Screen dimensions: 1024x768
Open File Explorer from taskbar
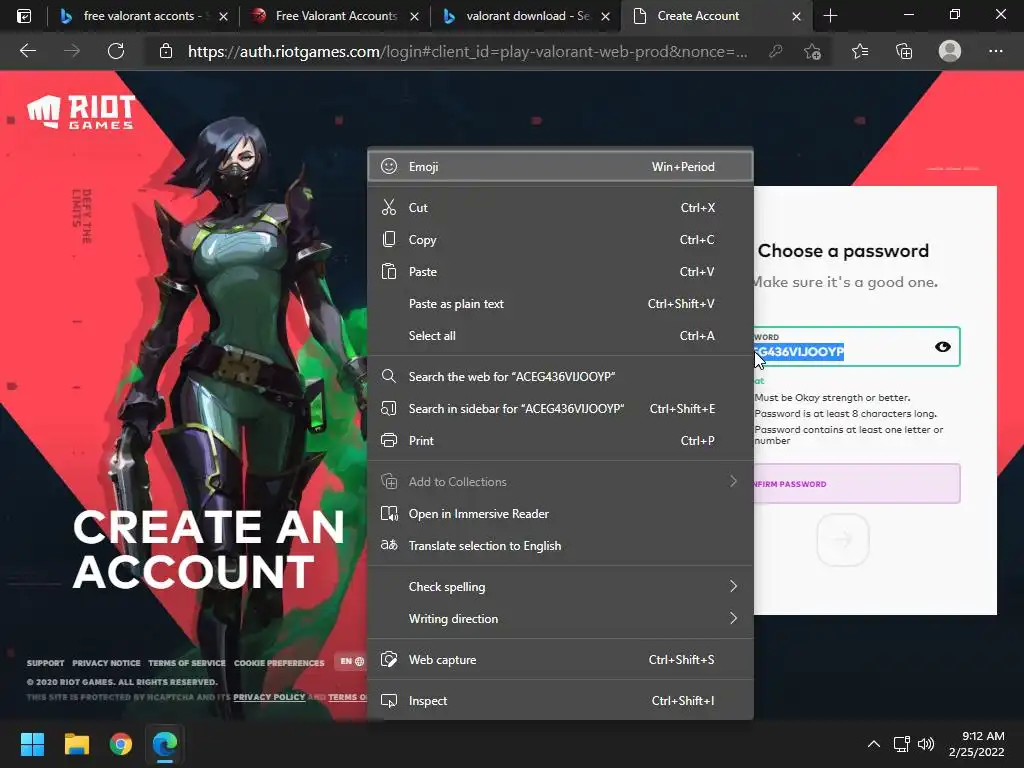tap(76, 744)
